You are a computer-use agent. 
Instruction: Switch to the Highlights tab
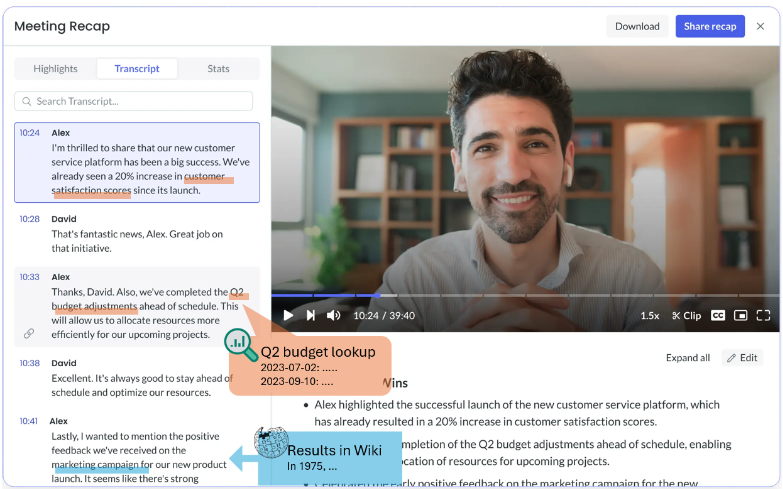pos(55,68)
